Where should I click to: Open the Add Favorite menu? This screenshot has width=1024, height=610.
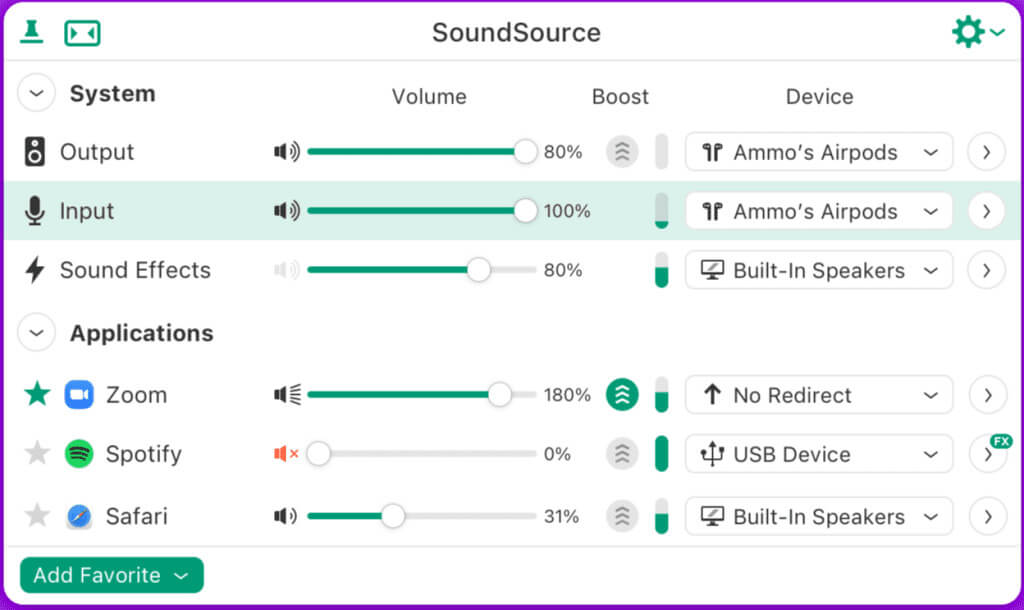112,575
